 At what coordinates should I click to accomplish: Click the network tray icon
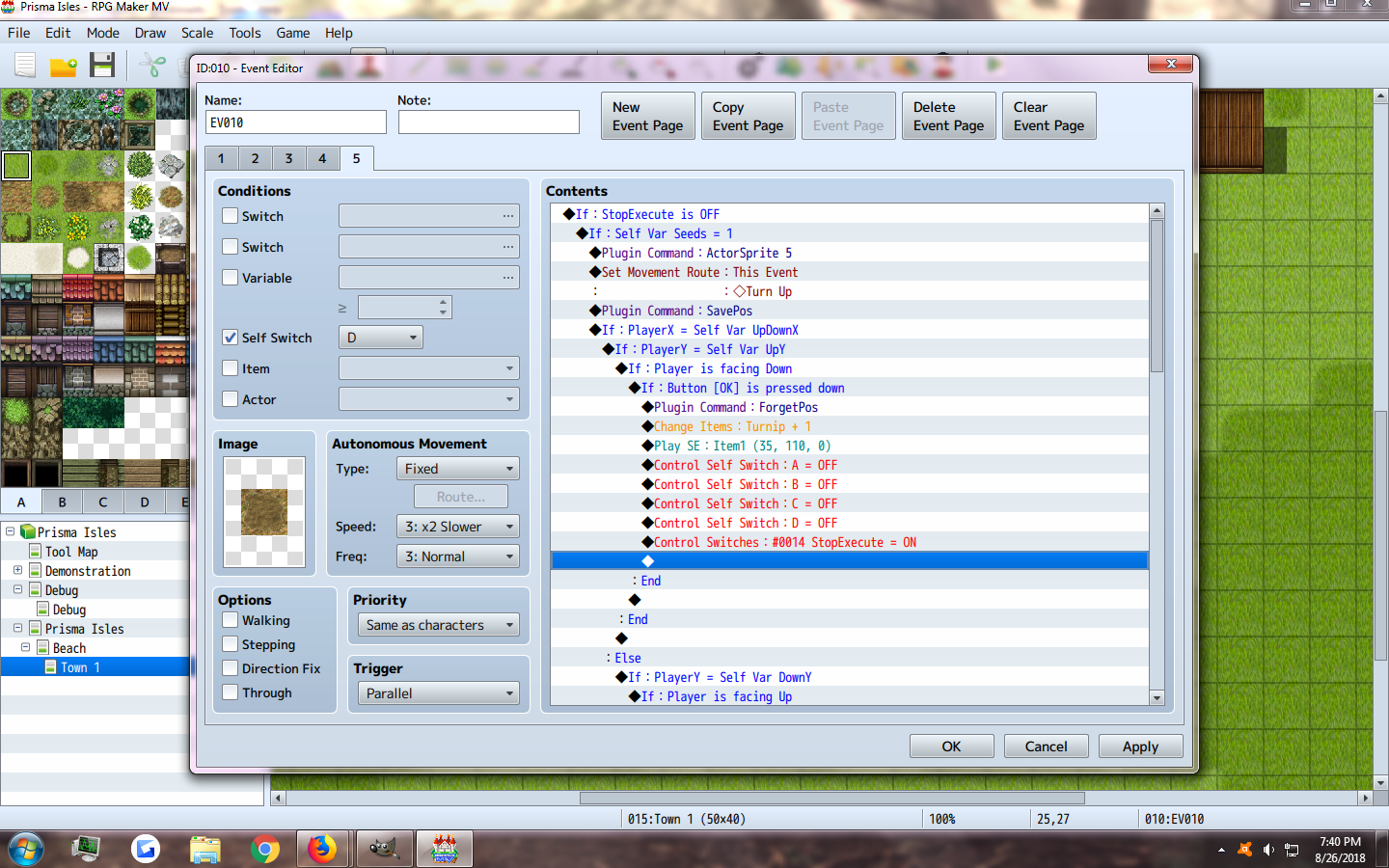(1292, 850)
